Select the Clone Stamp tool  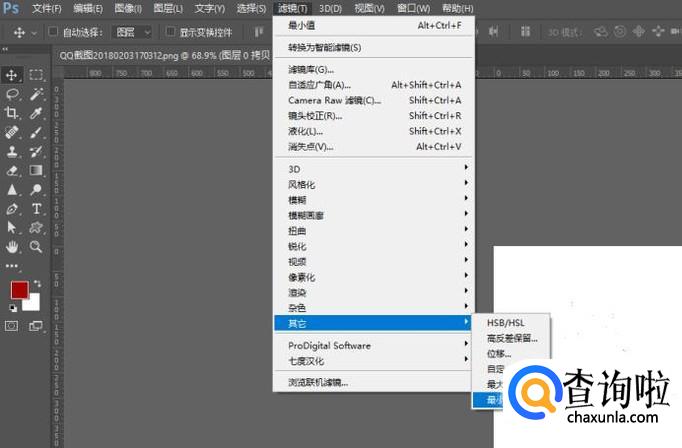tap(12, 151)
